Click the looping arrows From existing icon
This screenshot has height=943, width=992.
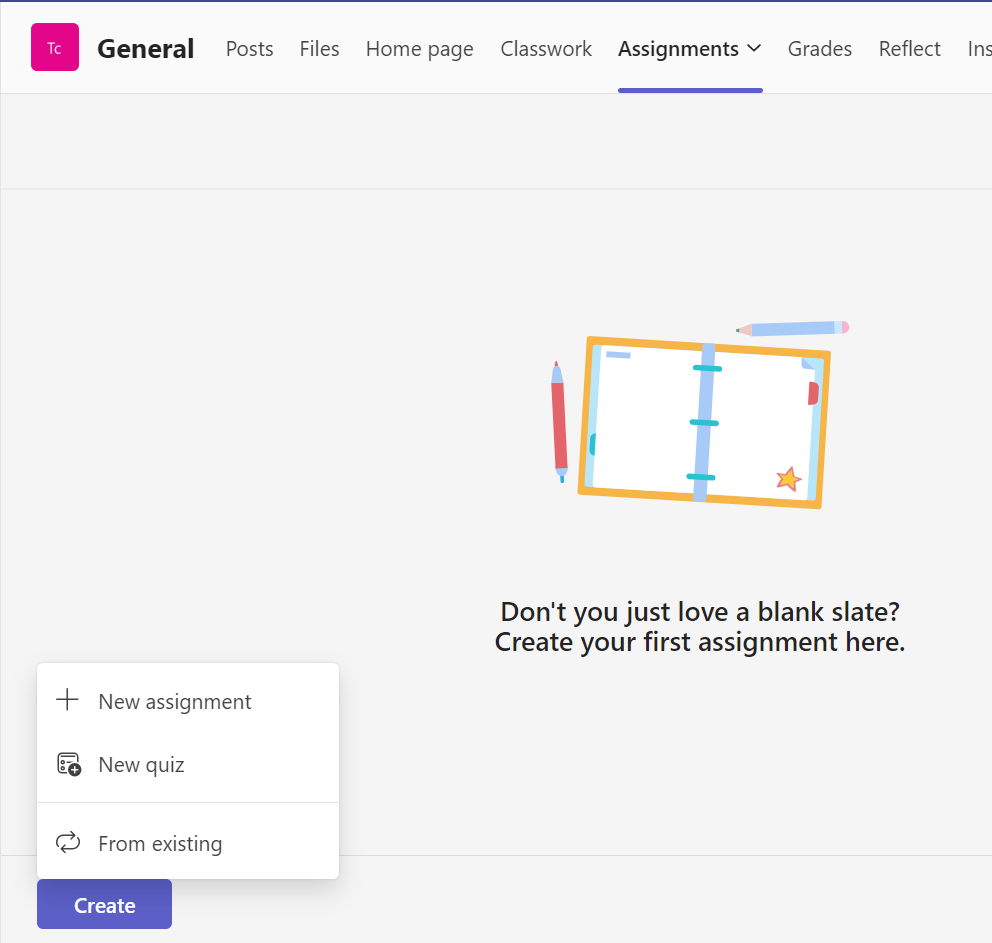pos(68,843)
